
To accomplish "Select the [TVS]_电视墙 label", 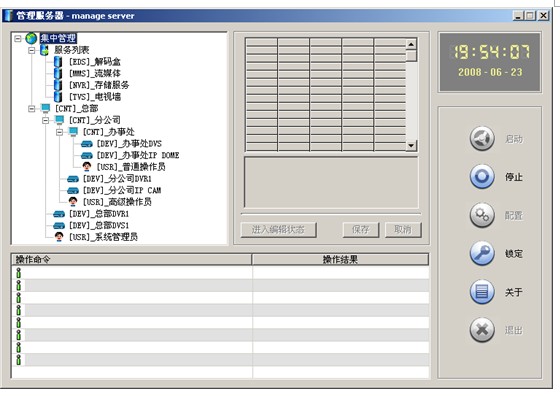I will point(95,97).
